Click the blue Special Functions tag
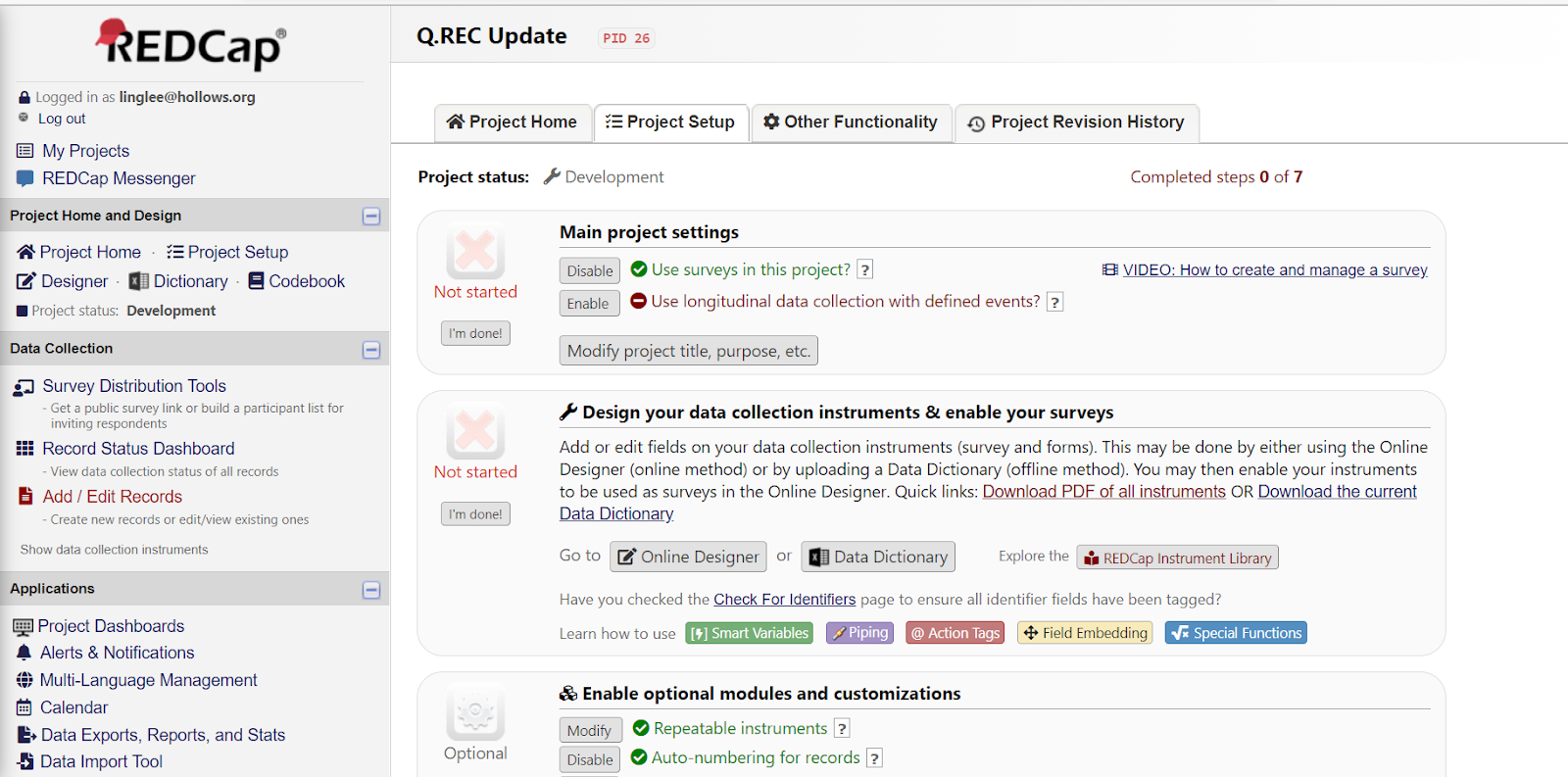 click(x=1236, y=633)
